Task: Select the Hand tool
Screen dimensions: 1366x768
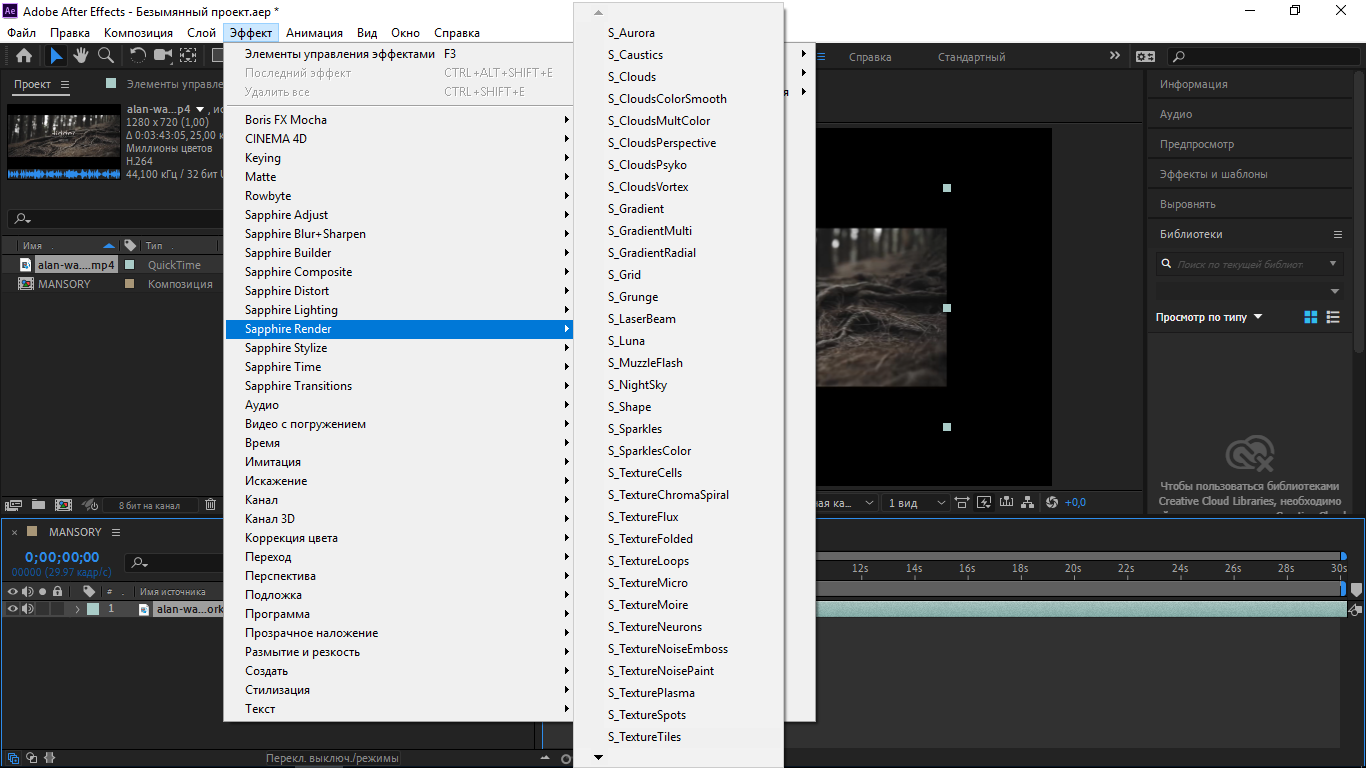Action: [80, 56]
